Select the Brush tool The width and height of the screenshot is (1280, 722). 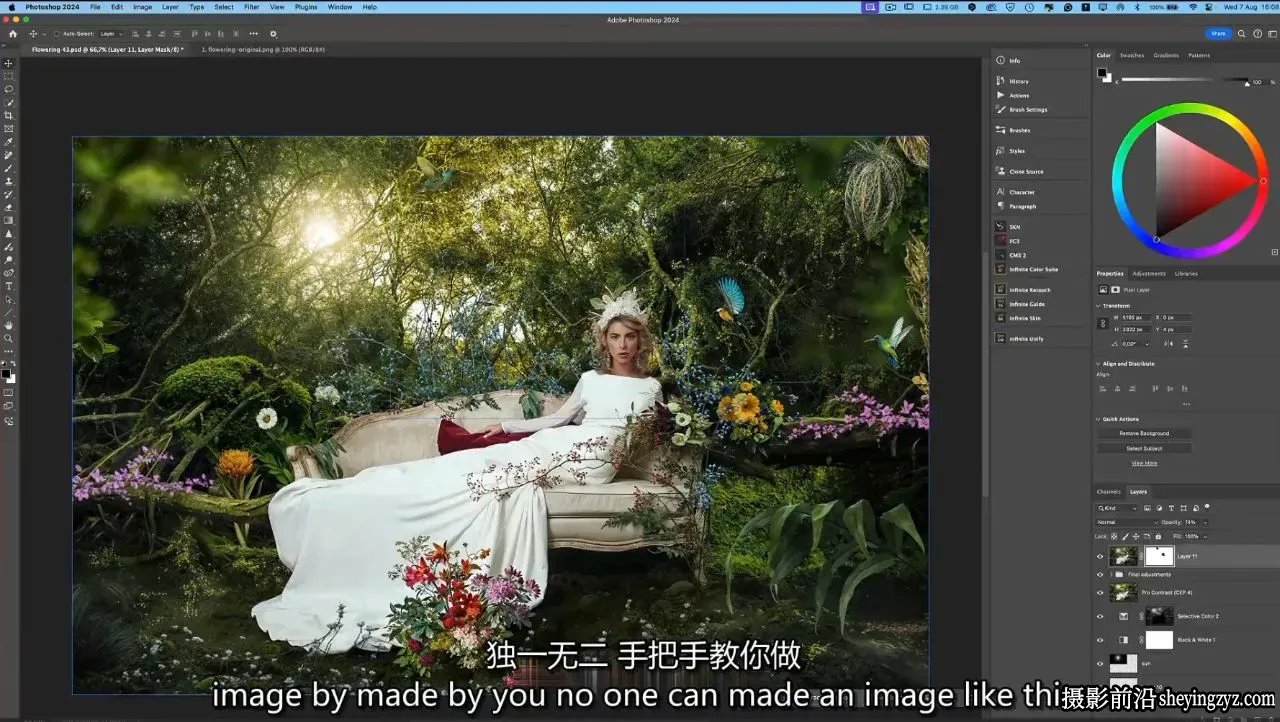click(x=9, y=168)
